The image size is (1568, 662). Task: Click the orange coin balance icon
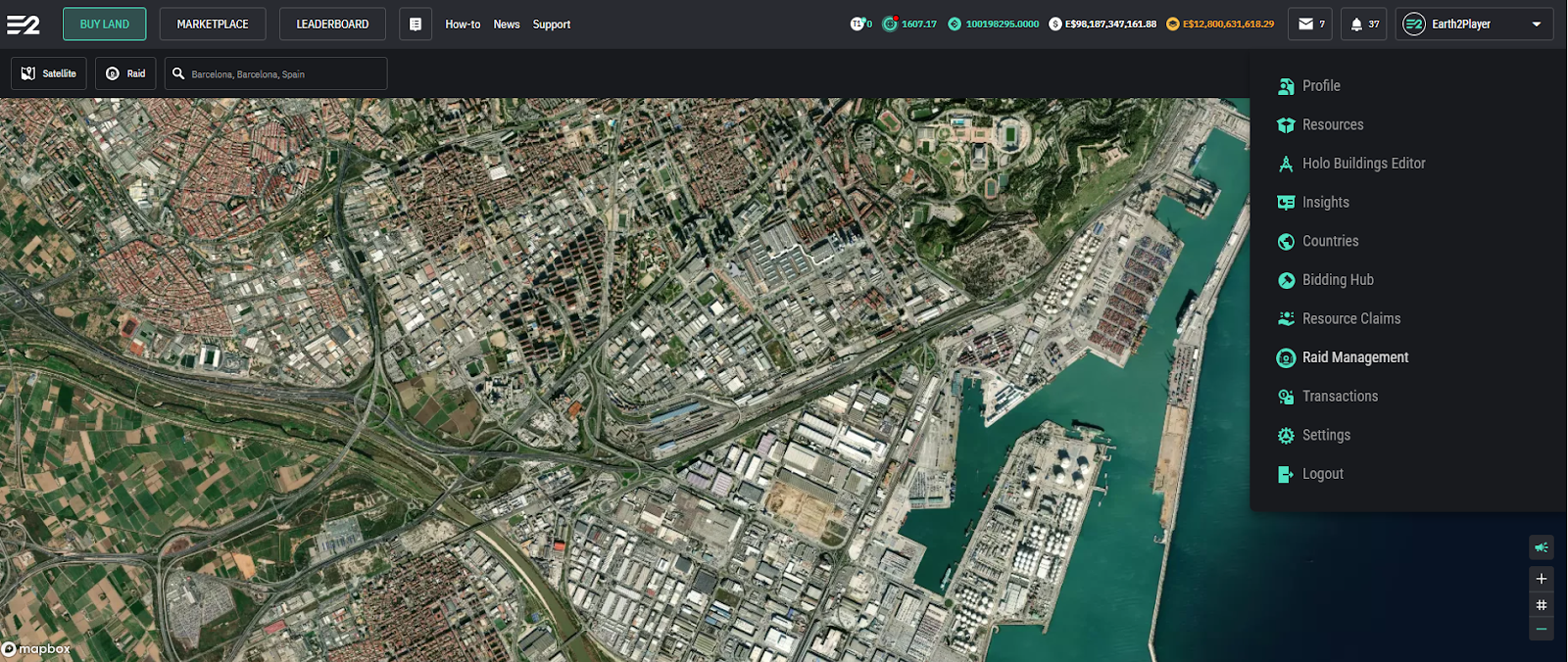pyautogui.click(x=1172, y=24)
